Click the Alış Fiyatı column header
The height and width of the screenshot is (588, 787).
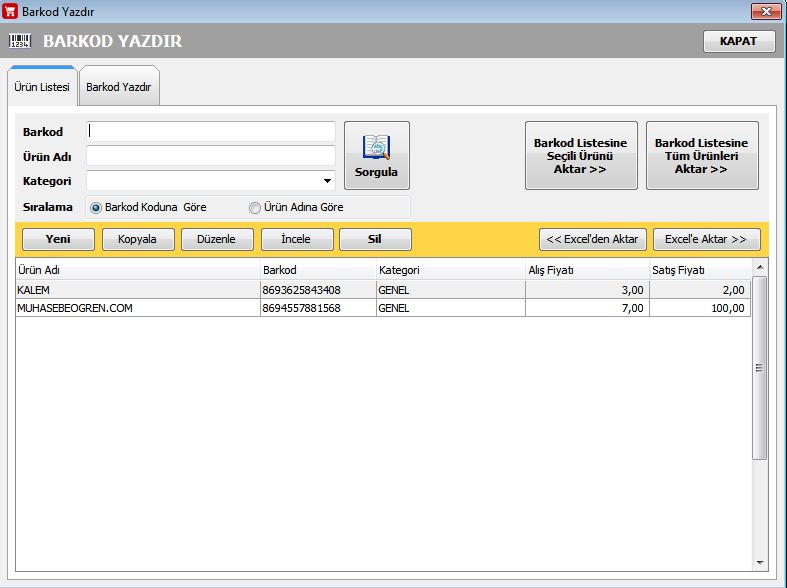click(x=587, y=270)
